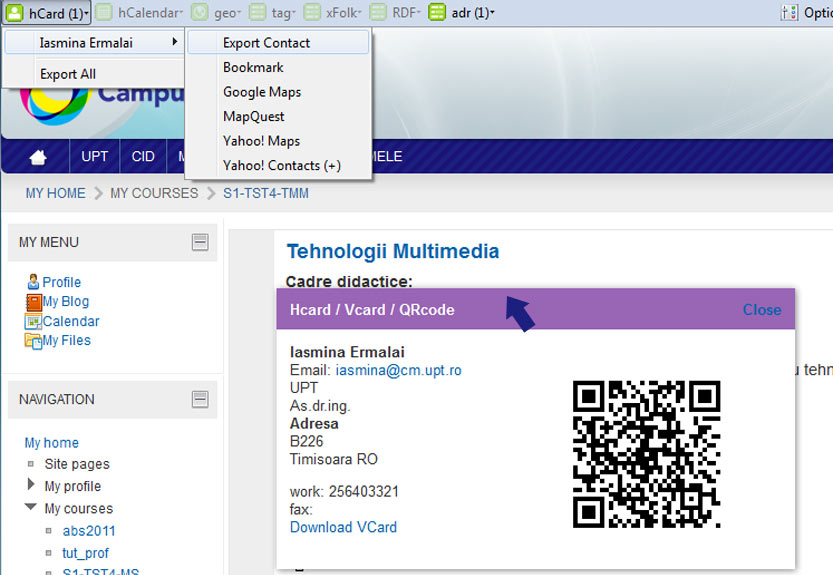Image resolution: width=833 pixels, height=575 pixels.
Task: Click the QR code image
Action: coord(646,454)
